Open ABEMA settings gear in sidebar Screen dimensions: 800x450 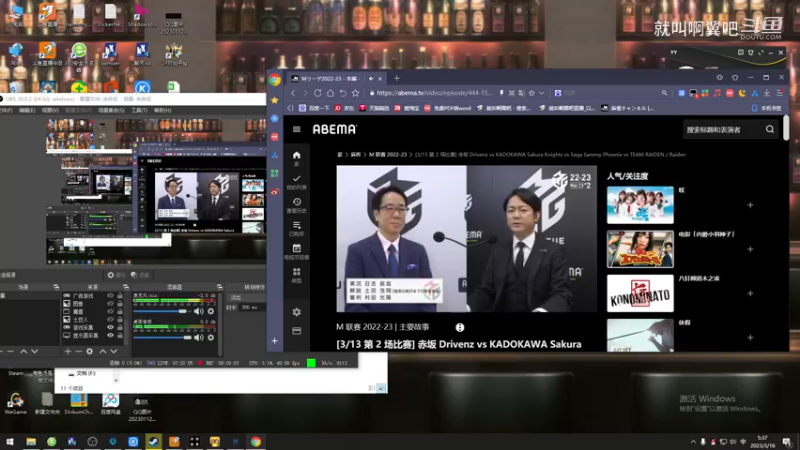296,312
